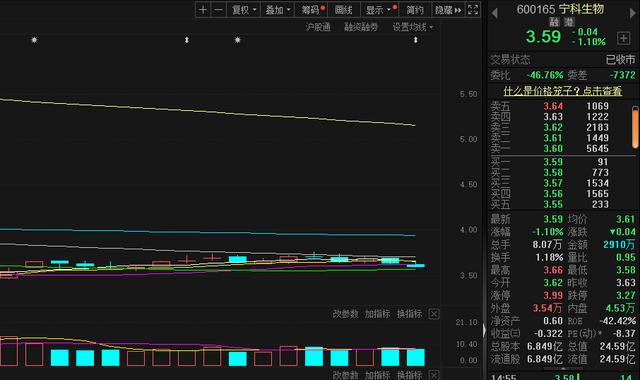
Task: Toggle the 沪股通 indicator
Action: (x=318, y=27)
